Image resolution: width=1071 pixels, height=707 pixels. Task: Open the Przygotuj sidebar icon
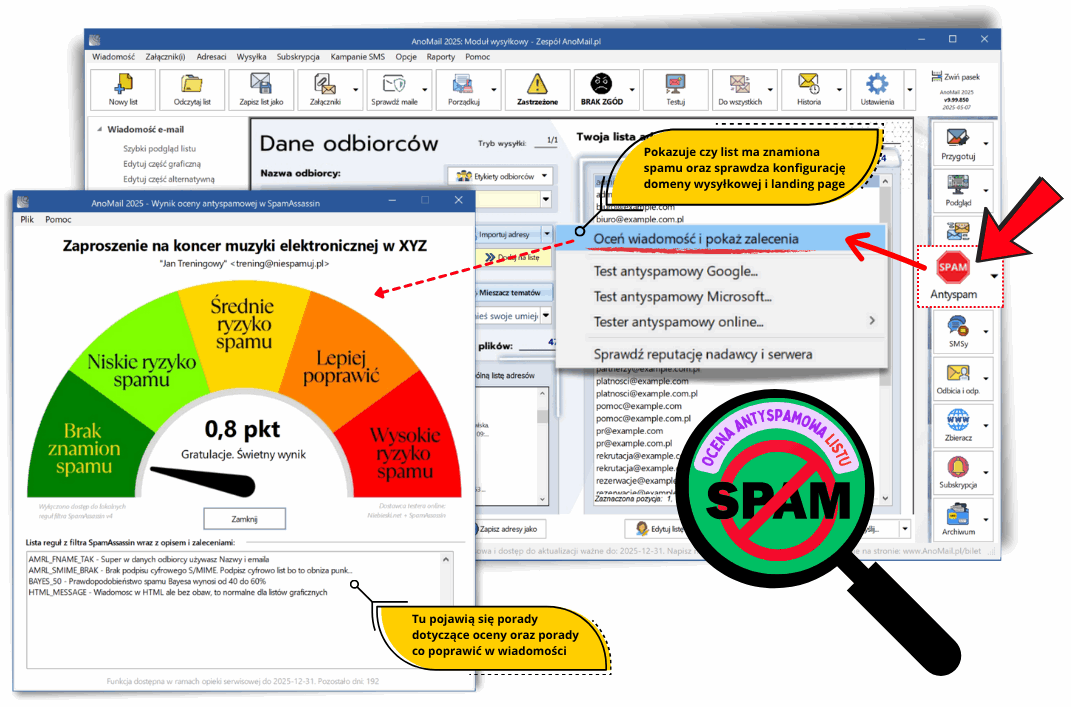coord(958,144)
